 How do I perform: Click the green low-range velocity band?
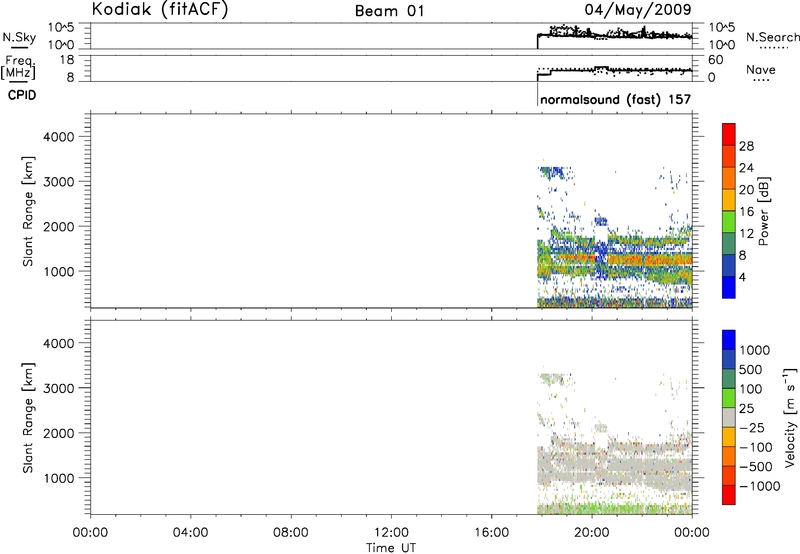[615, 508]
